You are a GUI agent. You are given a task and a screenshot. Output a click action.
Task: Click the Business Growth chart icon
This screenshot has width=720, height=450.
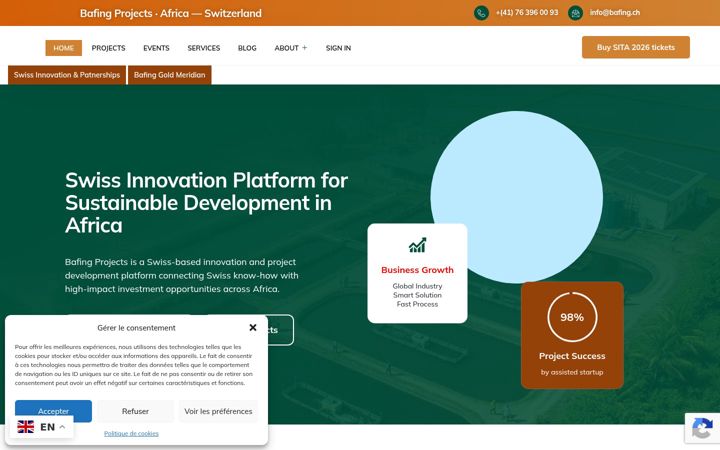(x=417, y=245)
